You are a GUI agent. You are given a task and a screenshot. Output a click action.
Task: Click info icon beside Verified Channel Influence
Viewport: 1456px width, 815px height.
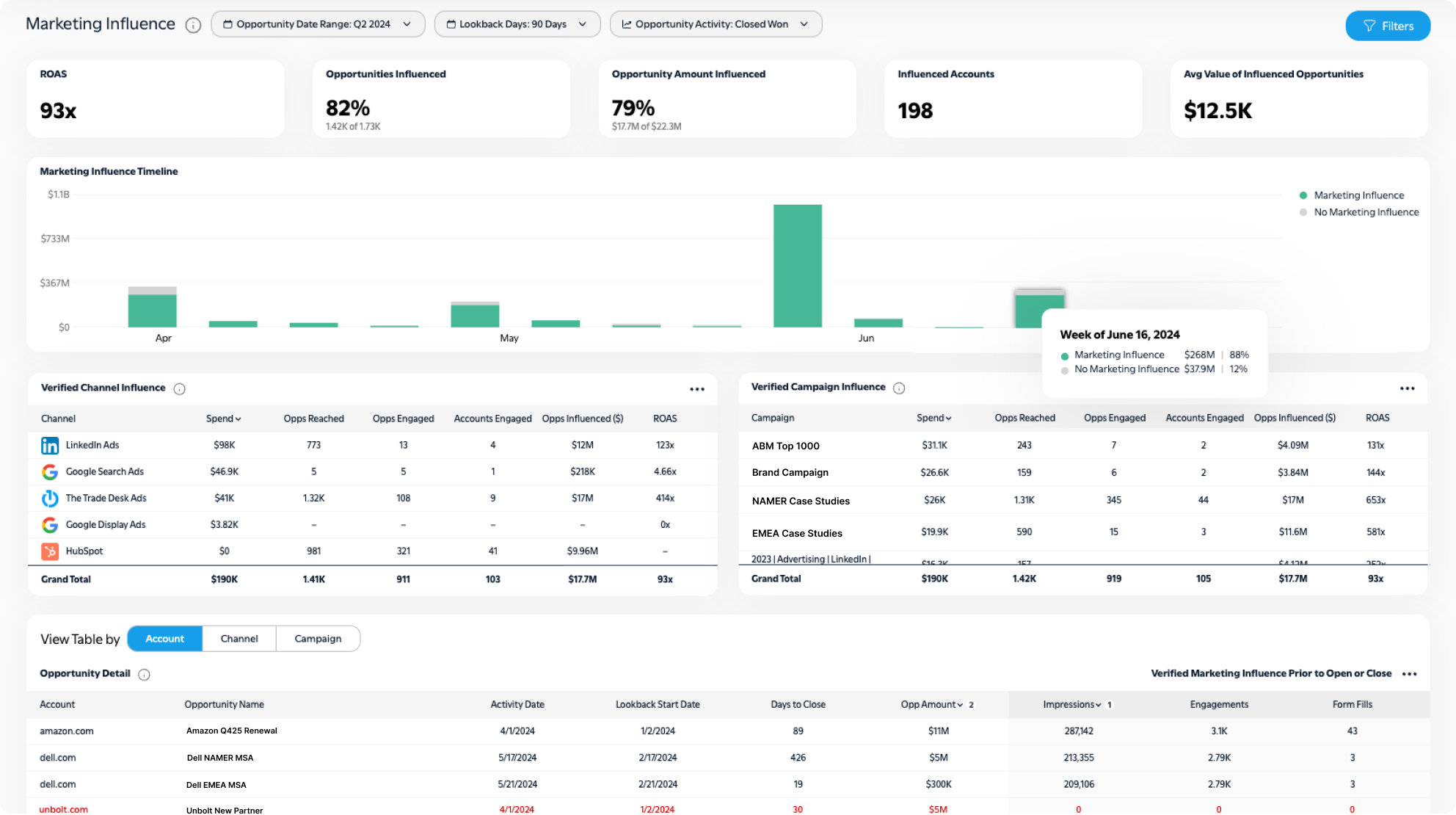coord(179,388)
